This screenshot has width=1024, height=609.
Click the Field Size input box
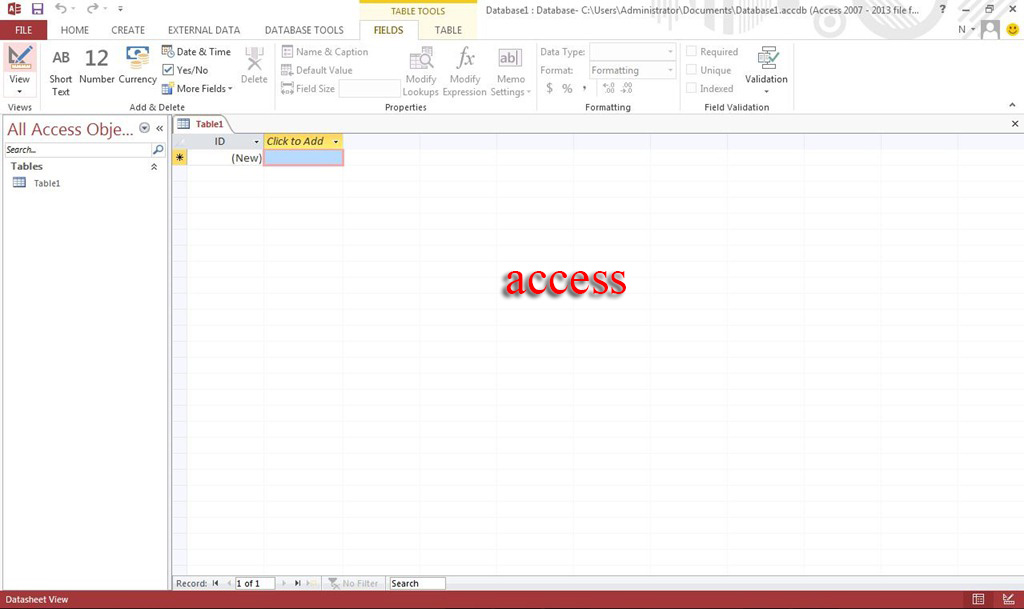[x=370, y=88]
